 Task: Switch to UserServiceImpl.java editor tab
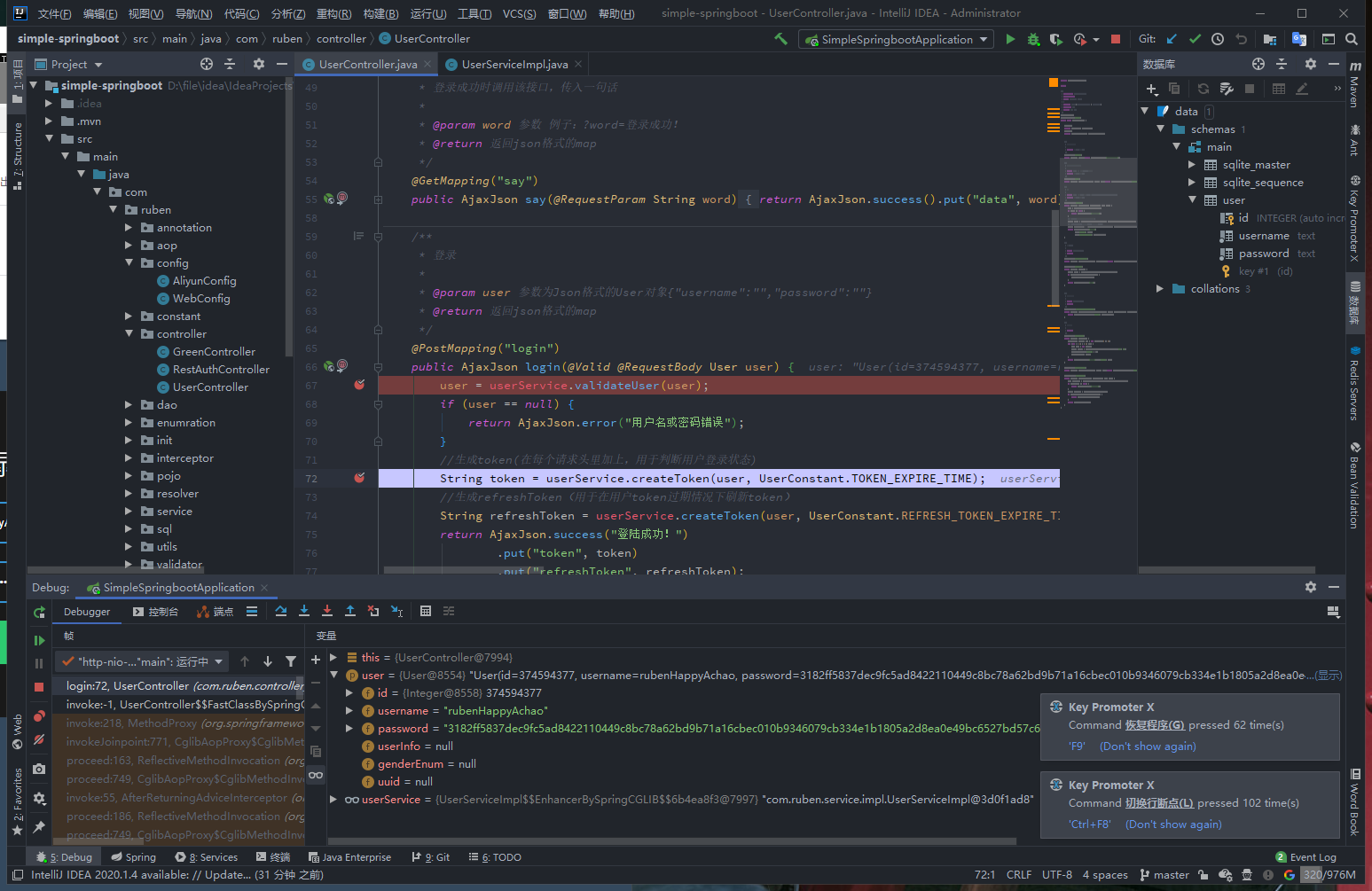pos(514,64)
